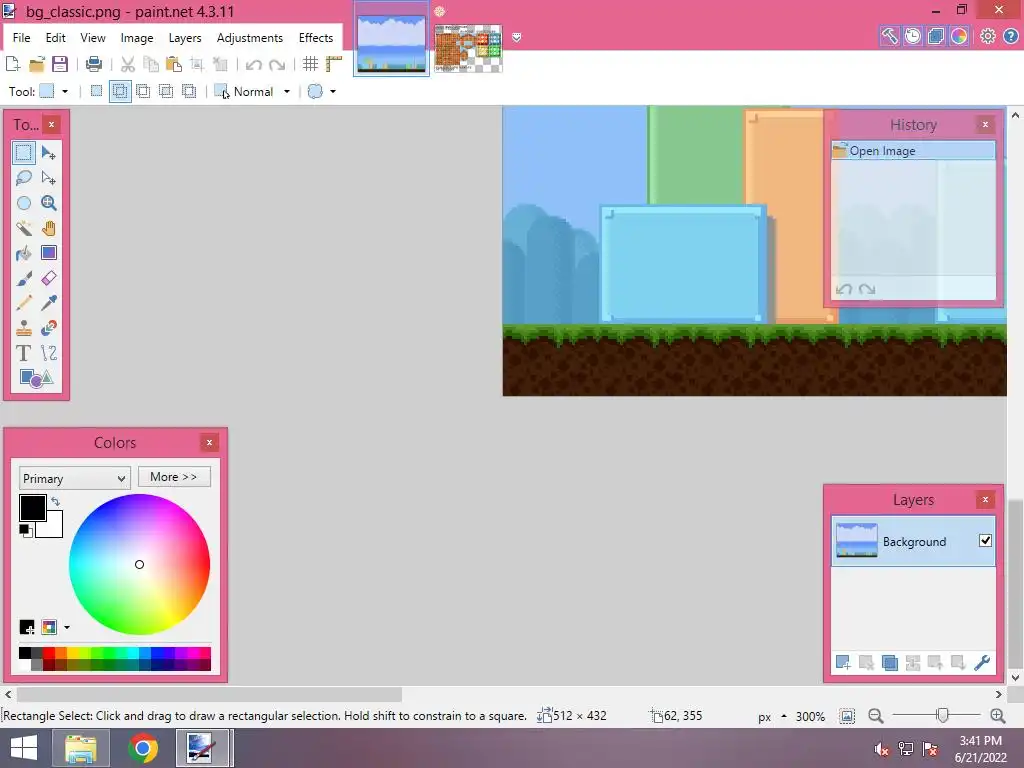The height and width of the screenshot is (768, 1024).
Task: Select the Clone Stamp tool
Action: click(24, 328)
